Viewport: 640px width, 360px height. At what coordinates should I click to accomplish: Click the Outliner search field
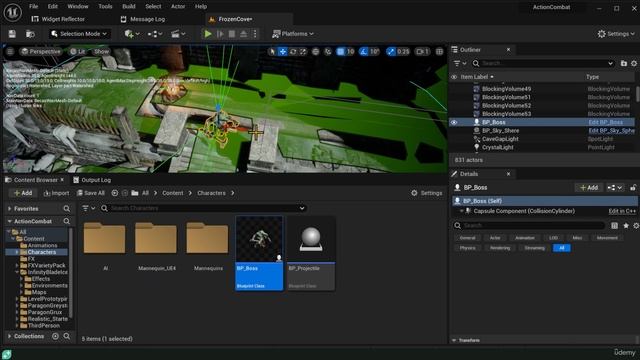pyautogui.click(x=543, y=63)
